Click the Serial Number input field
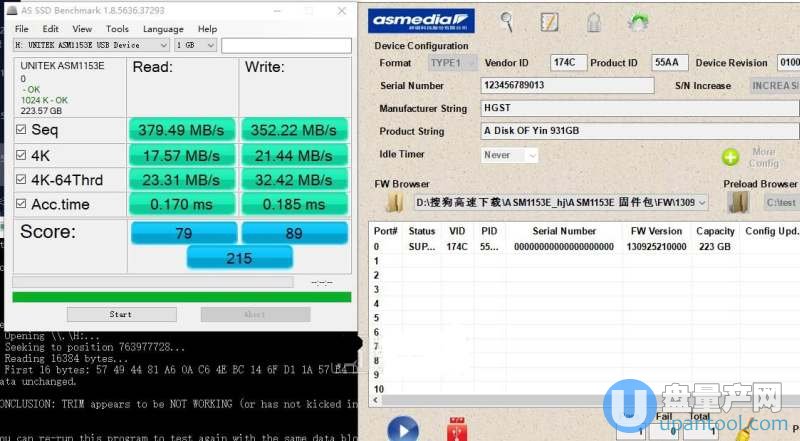 coord(566,86)
